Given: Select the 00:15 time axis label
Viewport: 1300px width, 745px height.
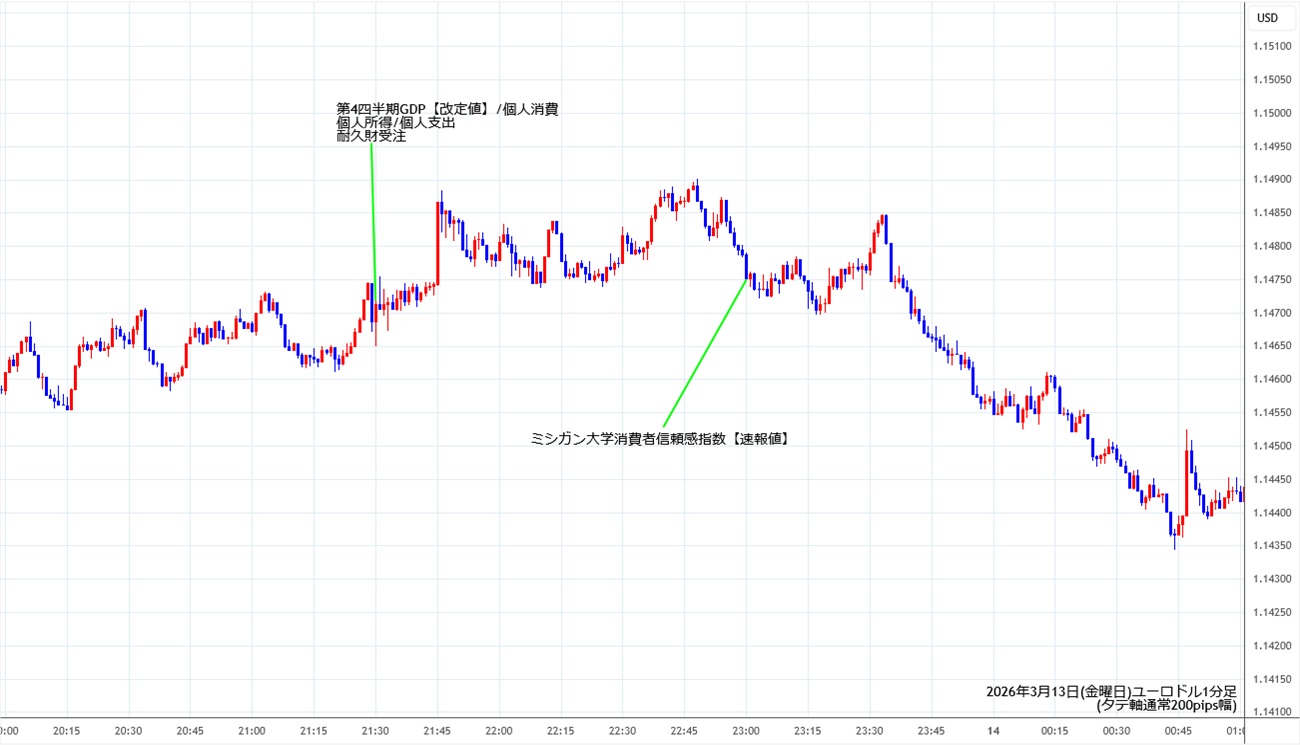Looking at the screenshot, I should (x=1054, y=731).
